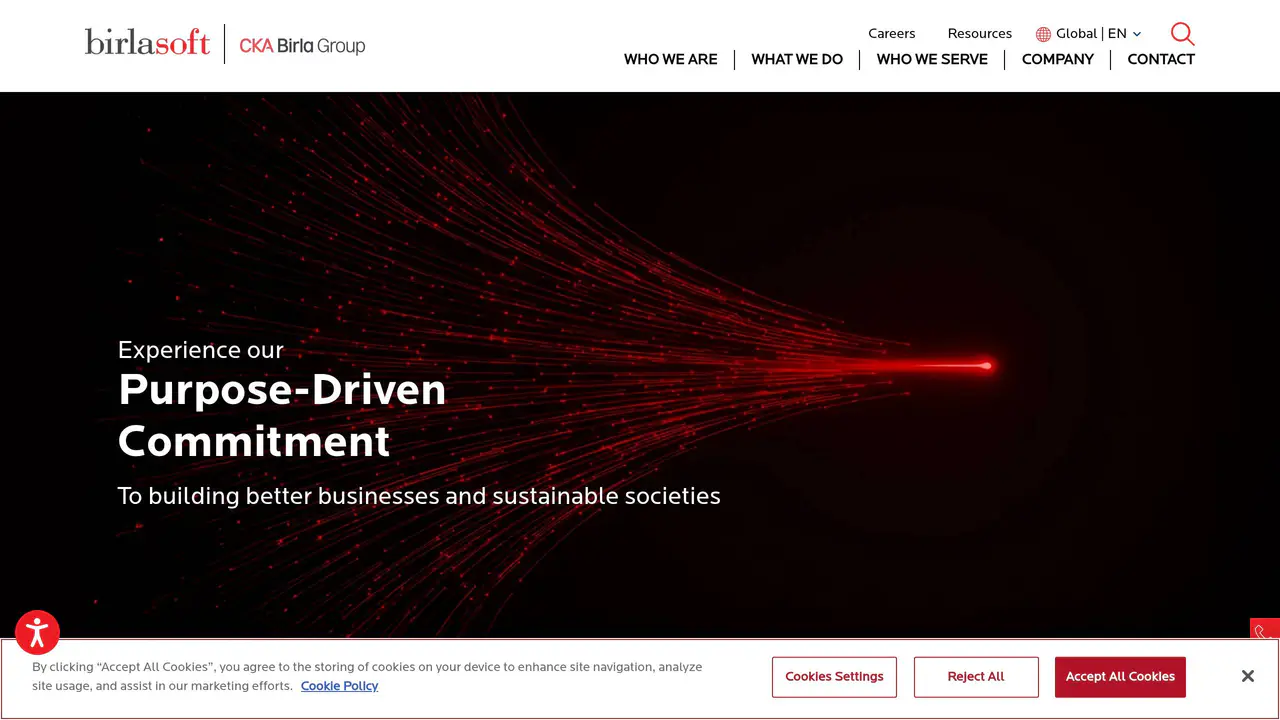Click the Birlasoft logo
Viewport: 1280px width, 720px height.
coord(148,43)
